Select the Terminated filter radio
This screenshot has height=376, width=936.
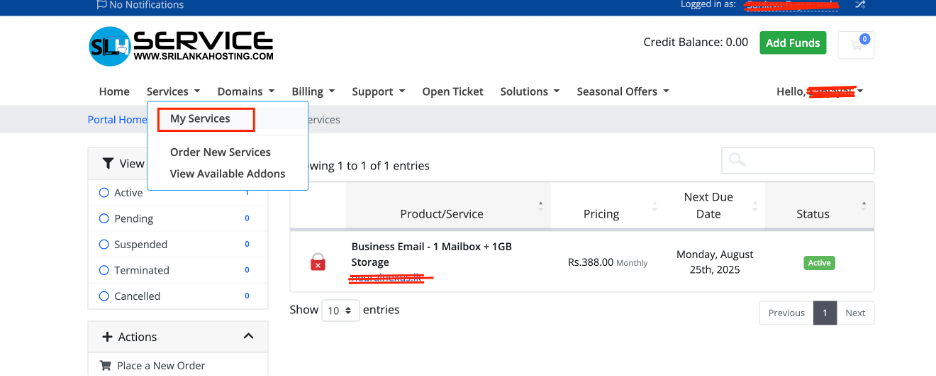(x=104, y=270)
